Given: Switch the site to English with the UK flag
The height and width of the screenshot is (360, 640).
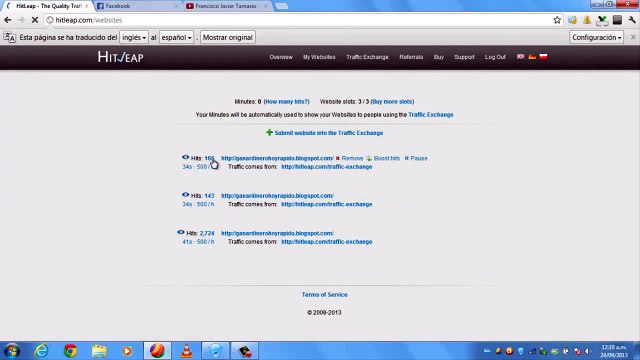Looking at the screenshot, I should (520, 57).
